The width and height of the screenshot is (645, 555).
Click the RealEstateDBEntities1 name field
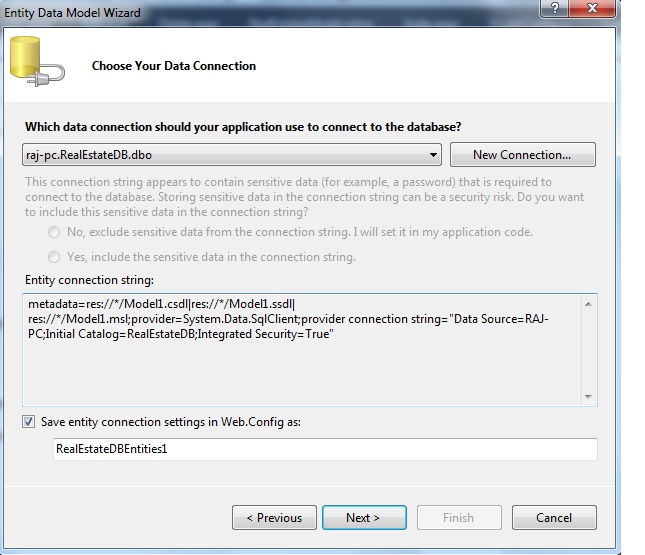tap(324, 449)
